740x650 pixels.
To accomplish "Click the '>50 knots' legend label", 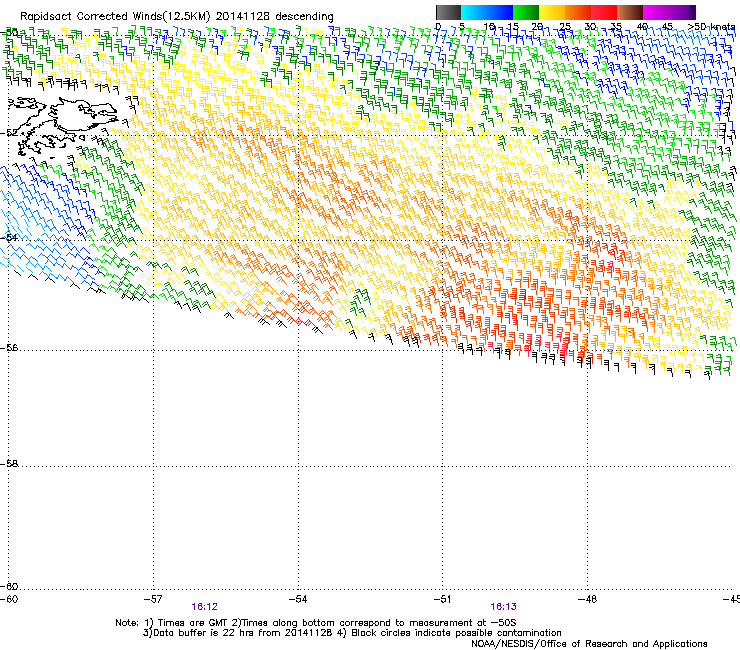I will 711,26.
